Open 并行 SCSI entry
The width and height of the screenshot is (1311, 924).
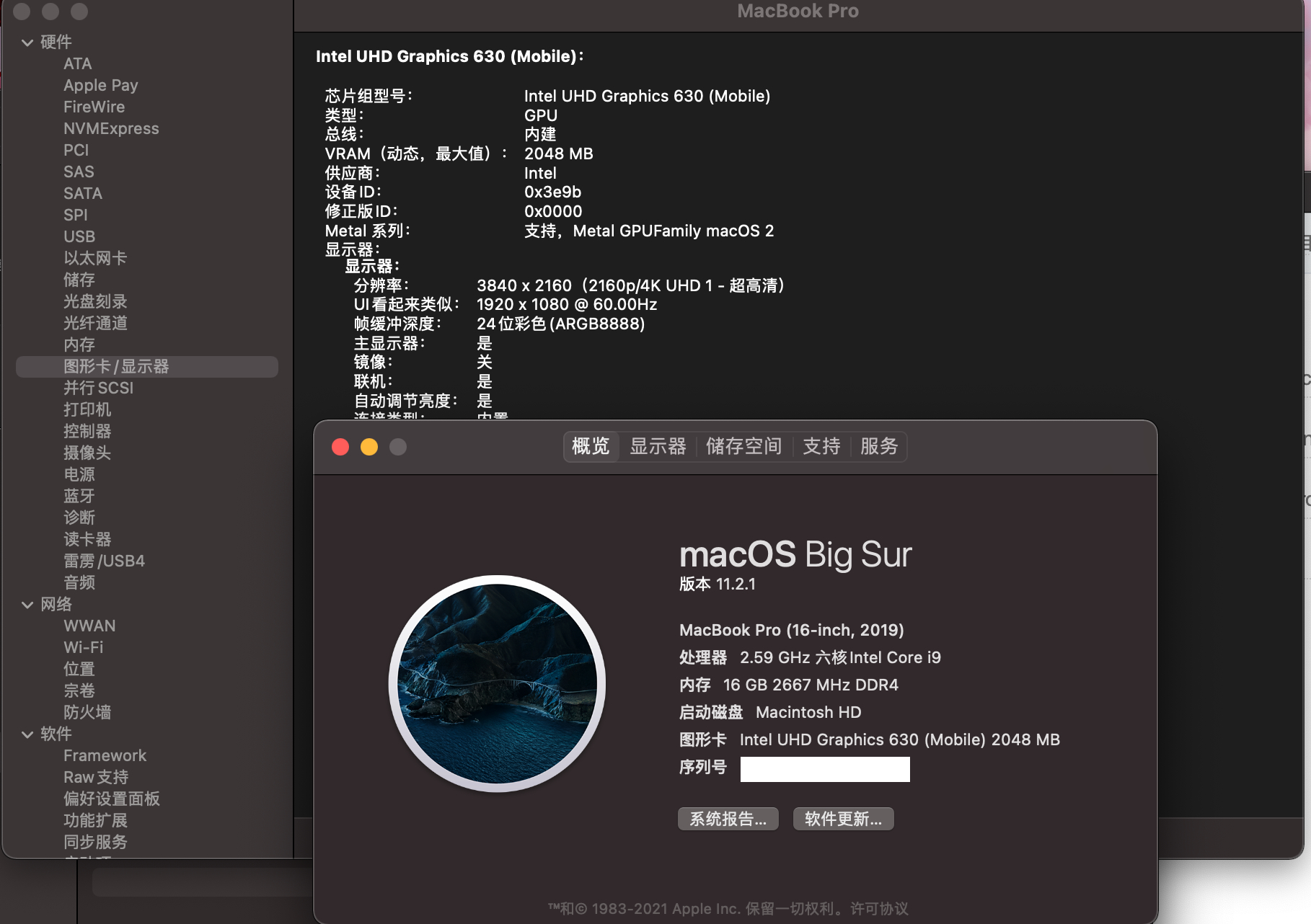(x=98, y=388)
